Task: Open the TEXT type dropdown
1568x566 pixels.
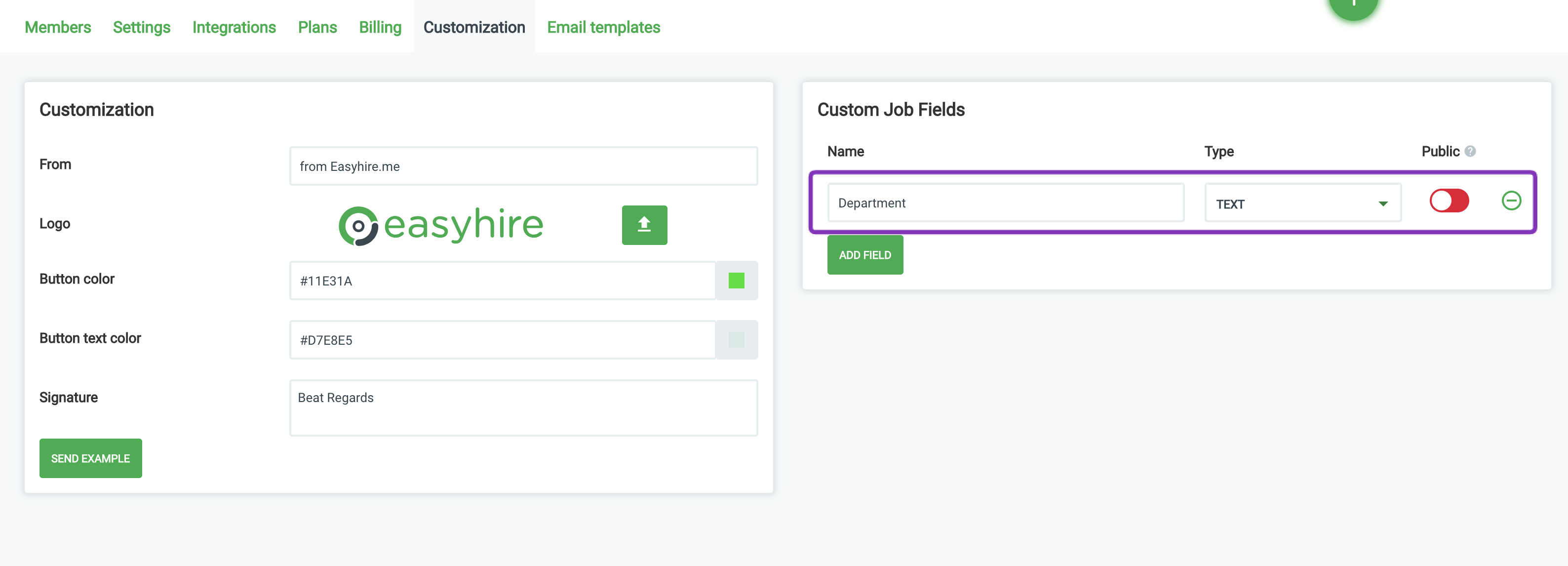Action: (x=1302, y=203)
